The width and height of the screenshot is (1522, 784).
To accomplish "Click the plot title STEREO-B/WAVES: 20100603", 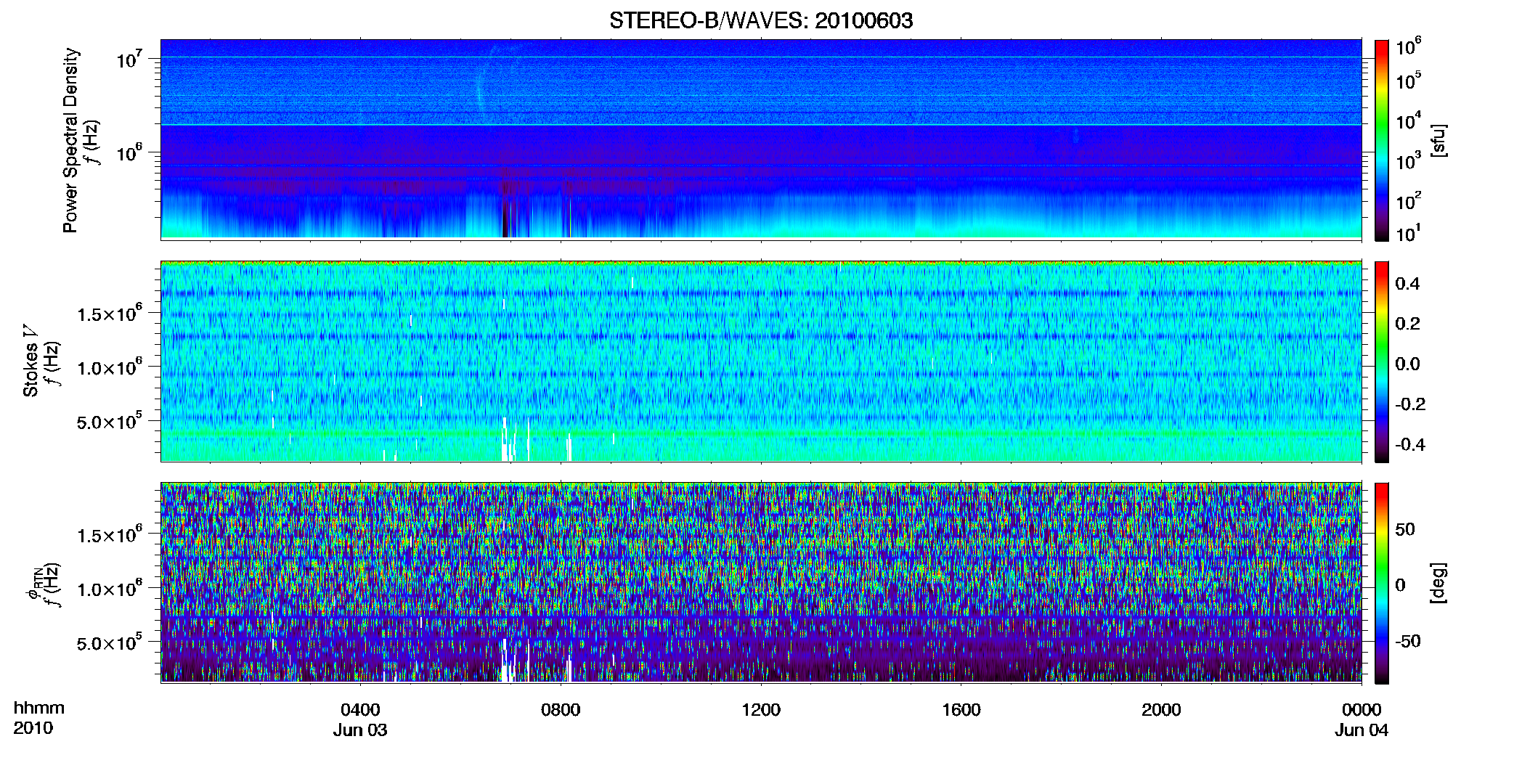I will point(760,20).
